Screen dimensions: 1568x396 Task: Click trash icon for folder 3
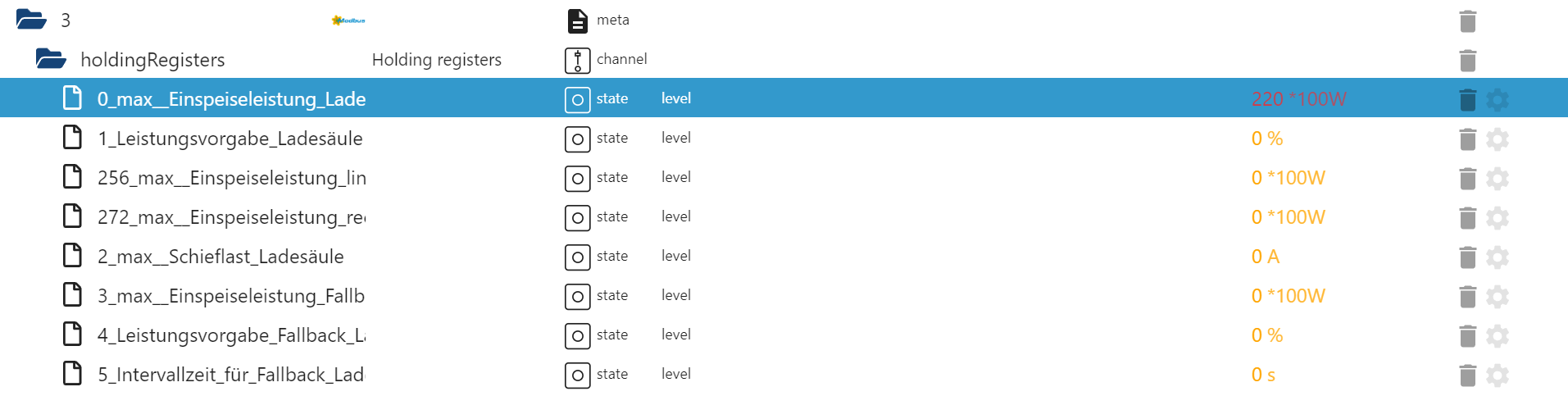[x=1467, y=21]
